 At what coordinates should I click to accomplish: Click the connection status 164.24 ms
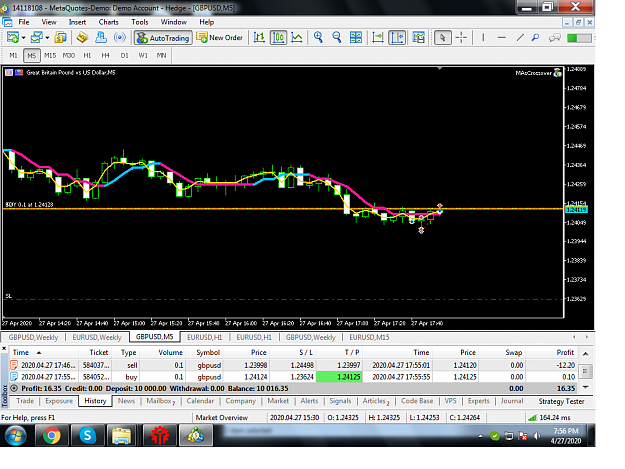[549, 418]
